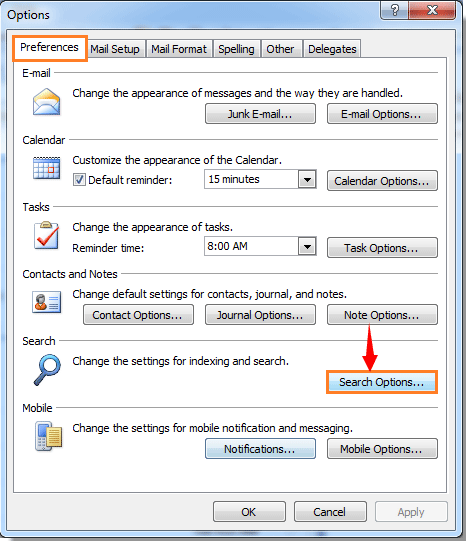This screenshot has width=466, height=541.
Task: Open Search Options button
Action: pos(382,382)
